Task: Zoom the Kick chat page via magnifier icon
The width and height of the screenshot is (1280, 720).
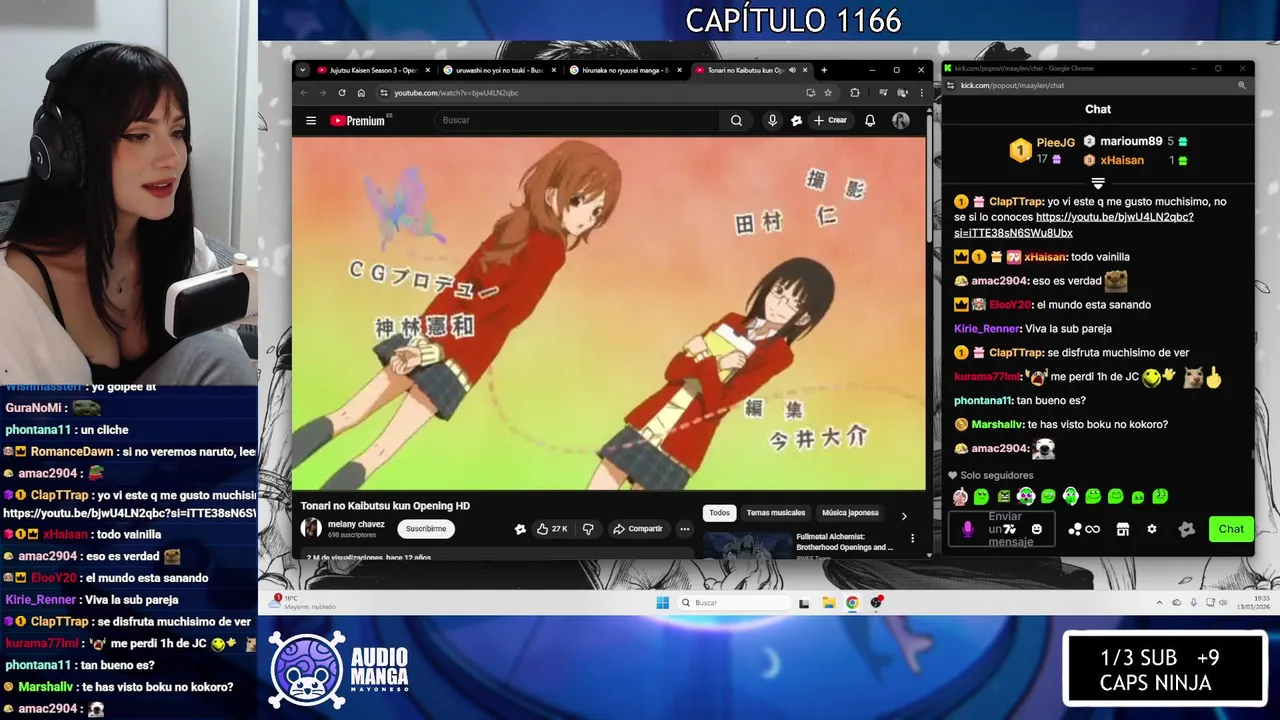Action: (1241, 85)
